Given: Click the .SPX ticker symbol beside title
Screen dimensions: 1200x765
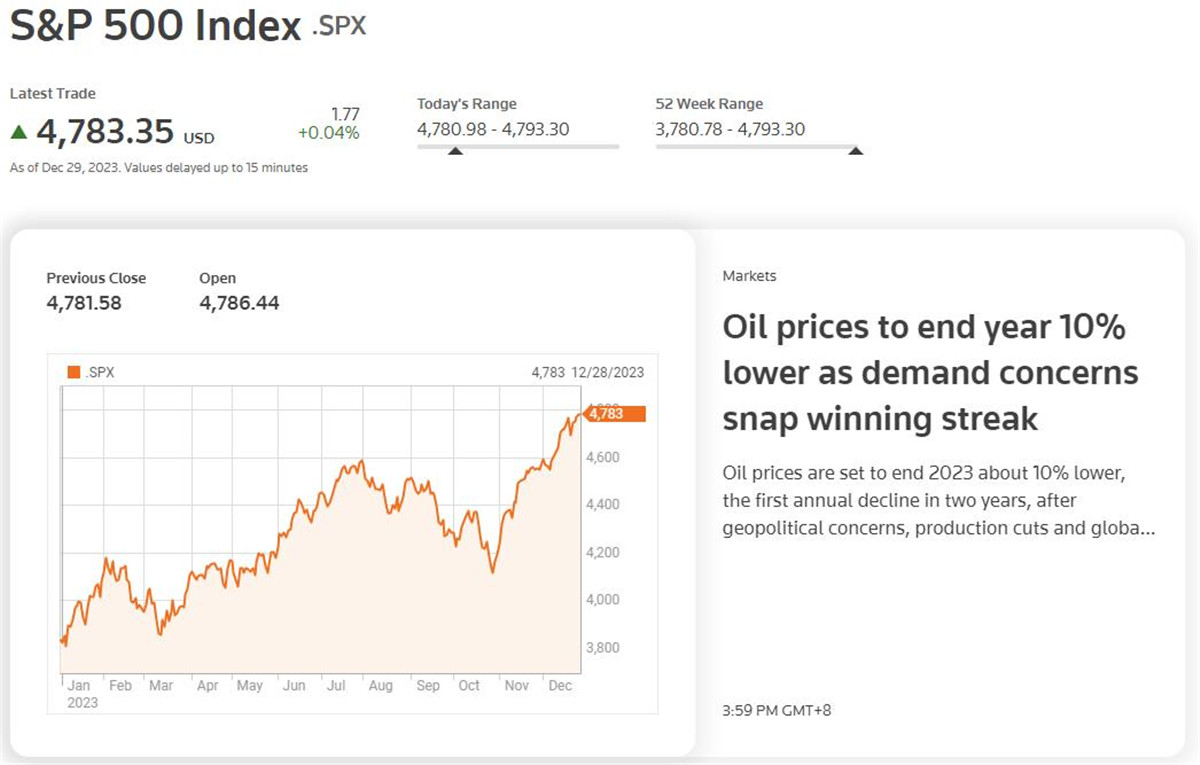Looking at the screenshot, I should [x=338, y=26].
